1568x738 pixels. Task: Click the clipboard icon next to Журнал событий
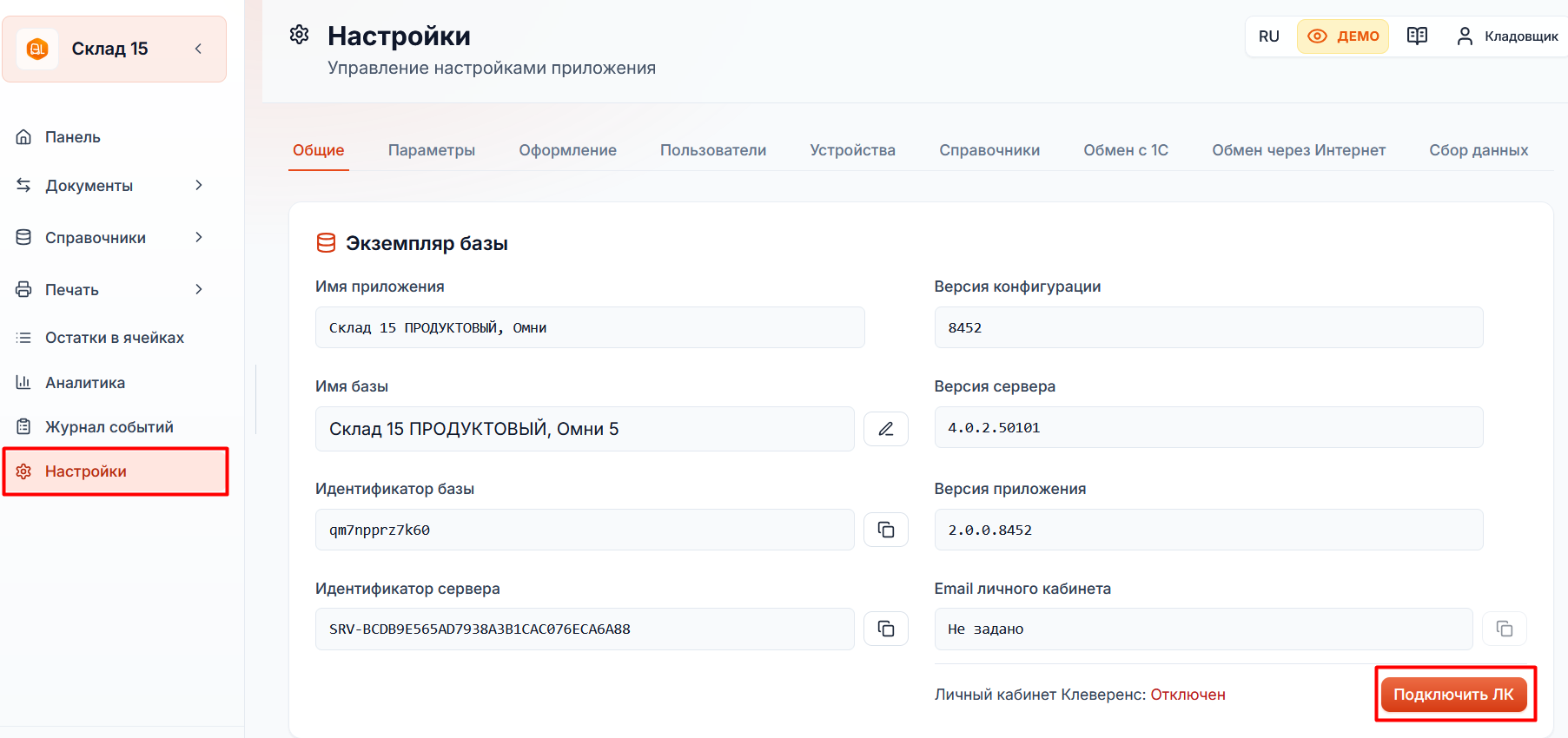coord(23,426)
